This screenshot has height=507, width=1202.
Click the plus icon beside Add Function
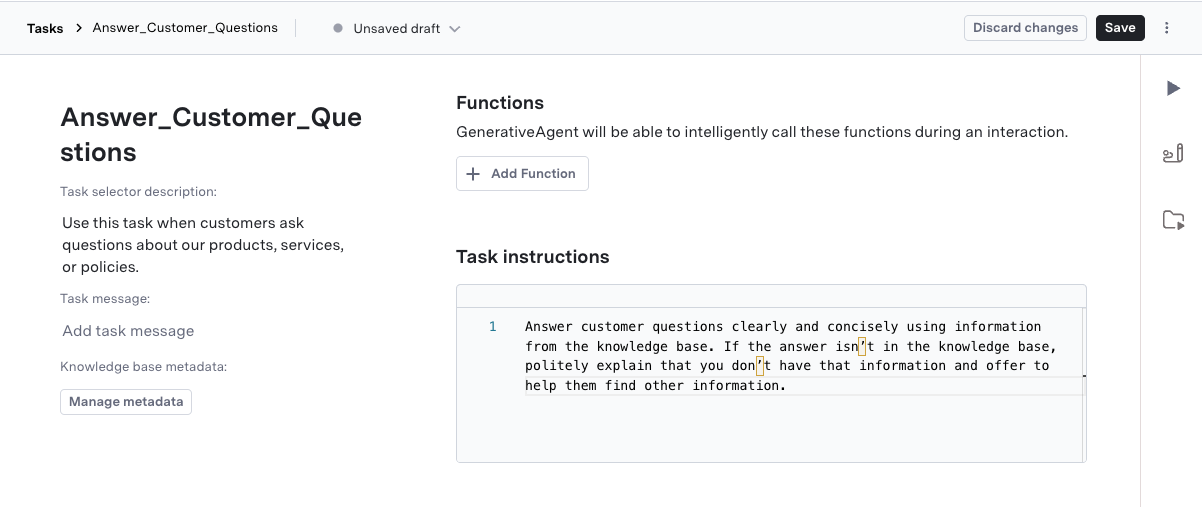(x=474, y=173)
